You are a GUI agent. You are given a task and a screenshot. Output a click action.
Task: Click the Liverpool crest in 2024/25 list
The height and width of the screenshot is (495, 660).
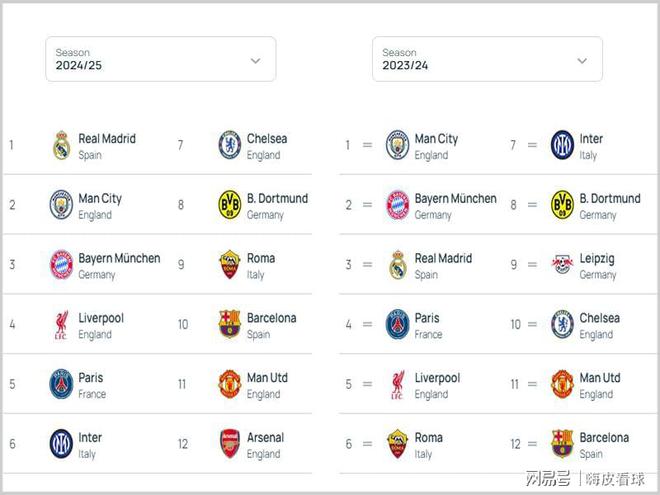point(62,325)
